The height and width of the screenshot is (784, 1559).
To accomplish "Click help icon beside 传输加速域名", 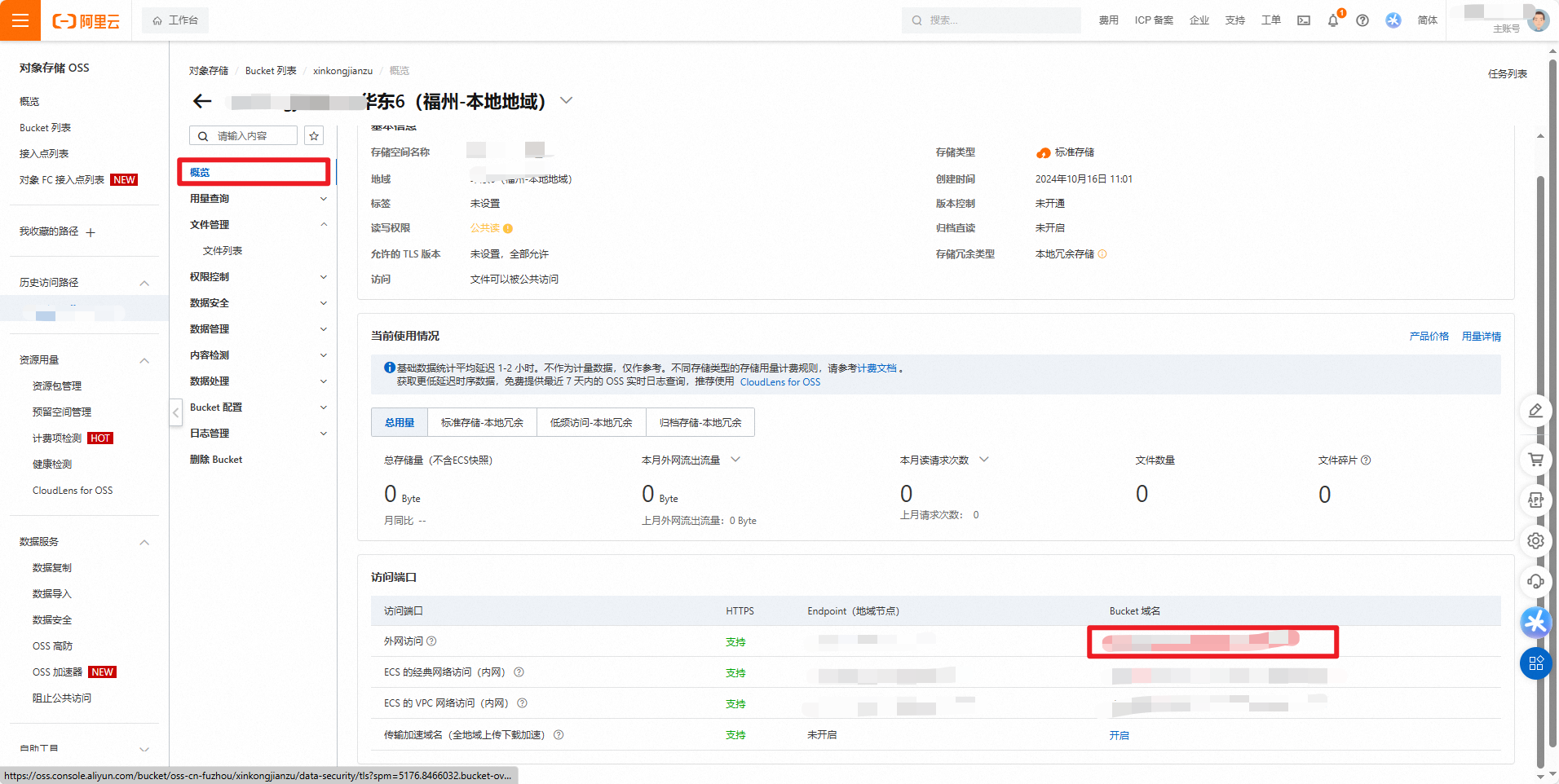I will click(x=559, y=735).
